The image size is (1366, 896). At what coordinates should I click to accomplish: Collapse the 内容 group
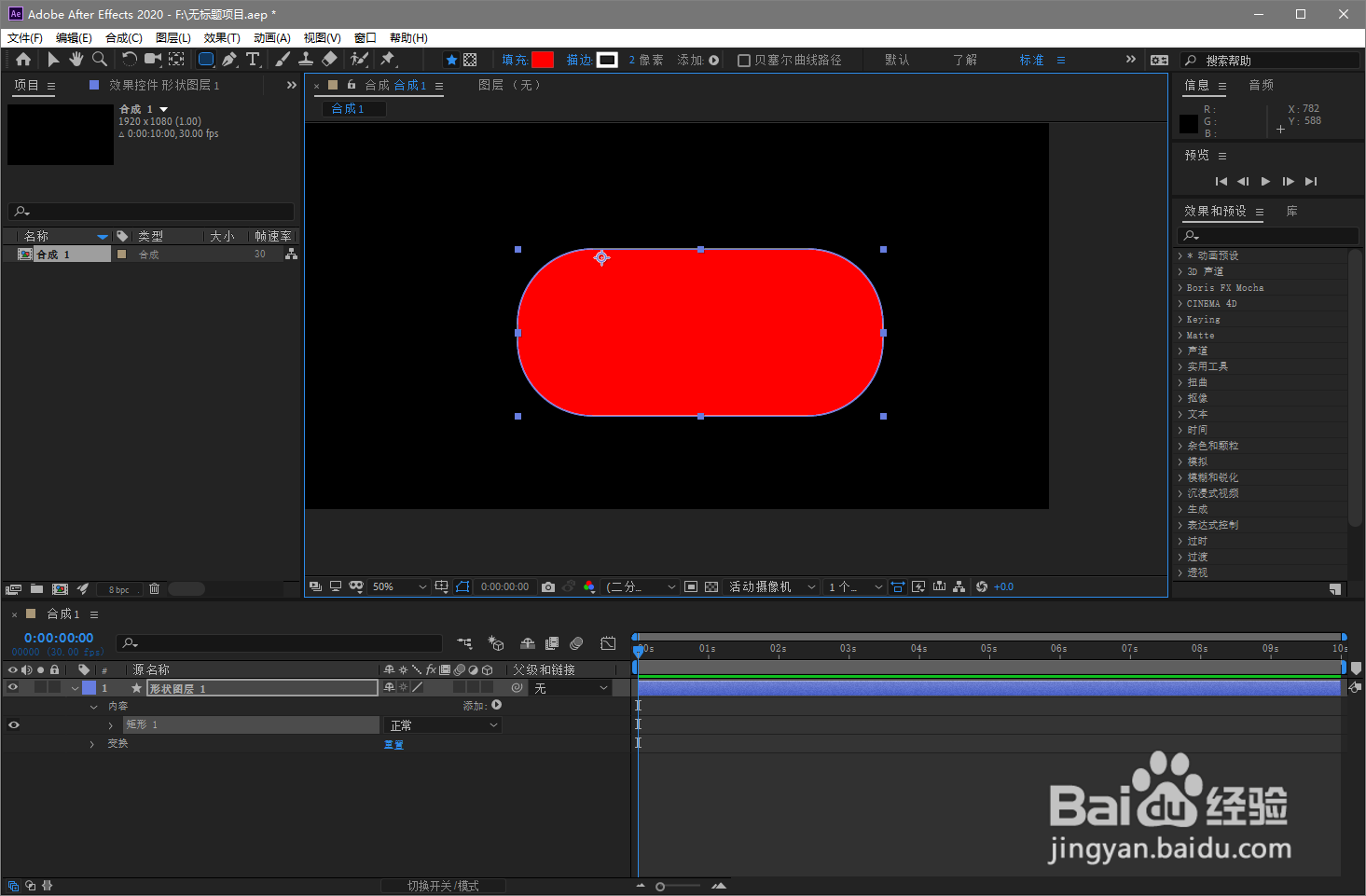(93, 707)
